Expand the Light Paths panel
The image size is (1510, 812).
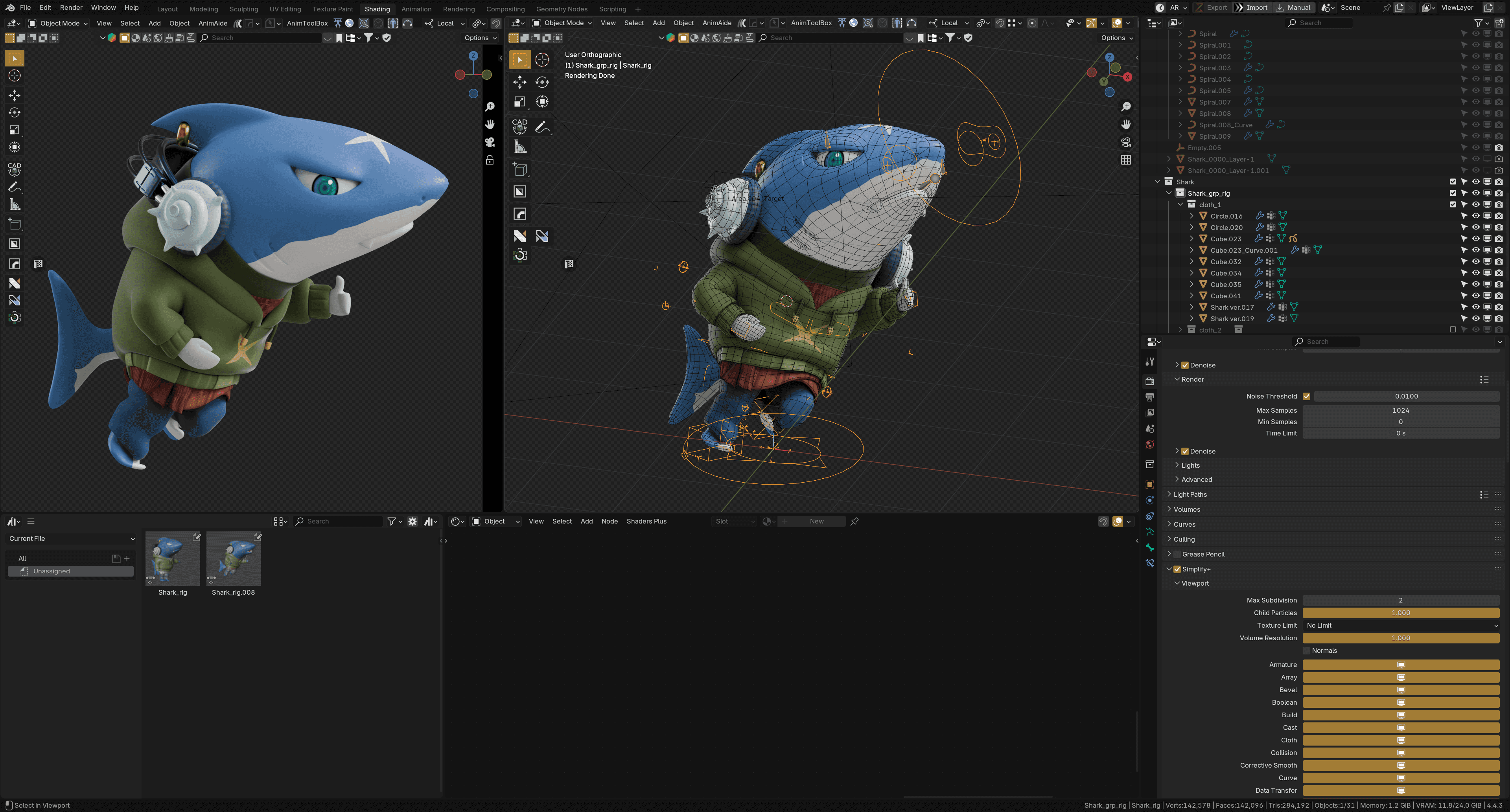1190,494
